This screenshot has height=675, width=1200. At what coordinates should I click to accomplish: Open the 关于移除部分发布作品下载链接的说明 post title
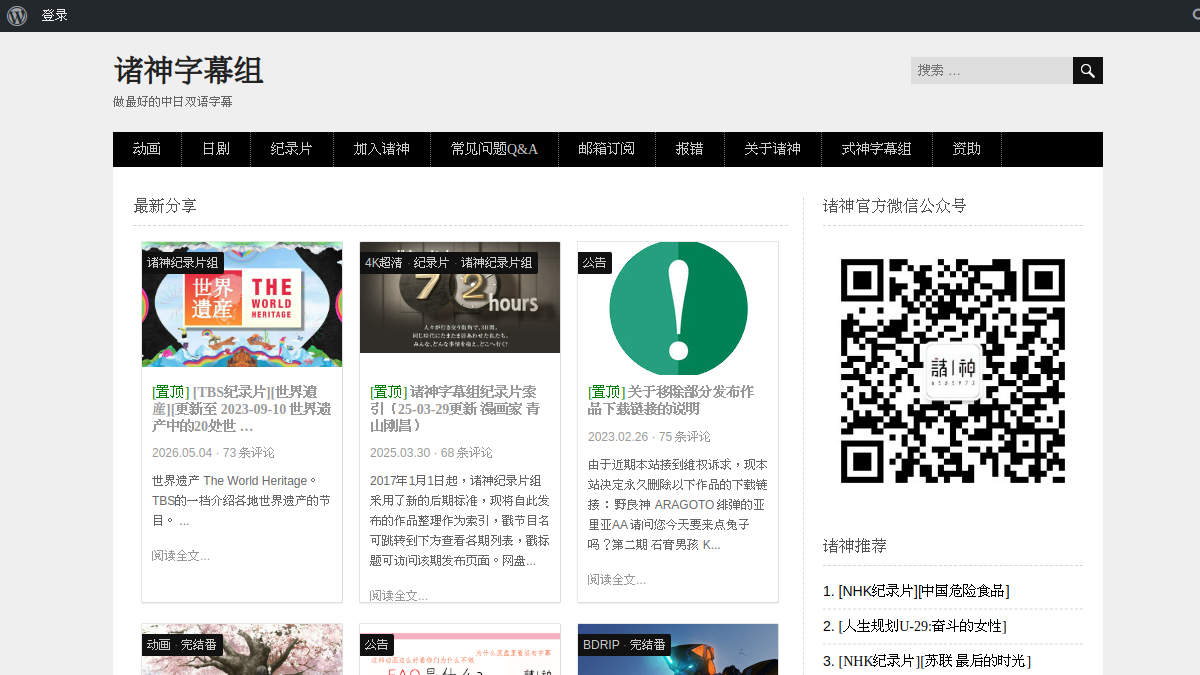coord(671,400)
